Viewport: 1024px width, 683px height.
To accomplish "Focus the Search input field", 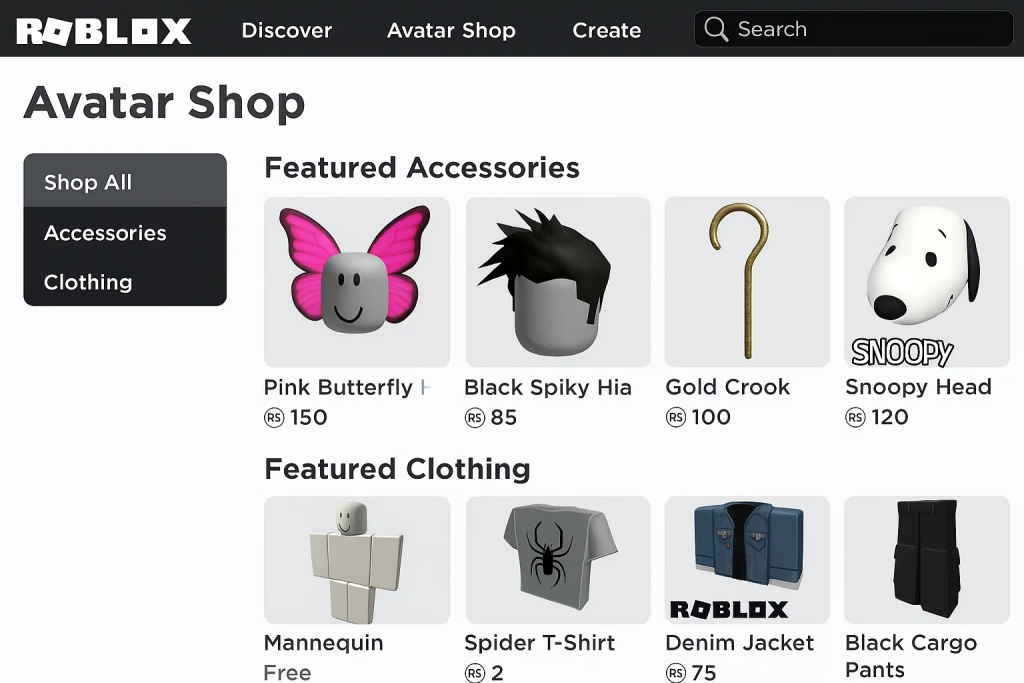I will (853, 29).
